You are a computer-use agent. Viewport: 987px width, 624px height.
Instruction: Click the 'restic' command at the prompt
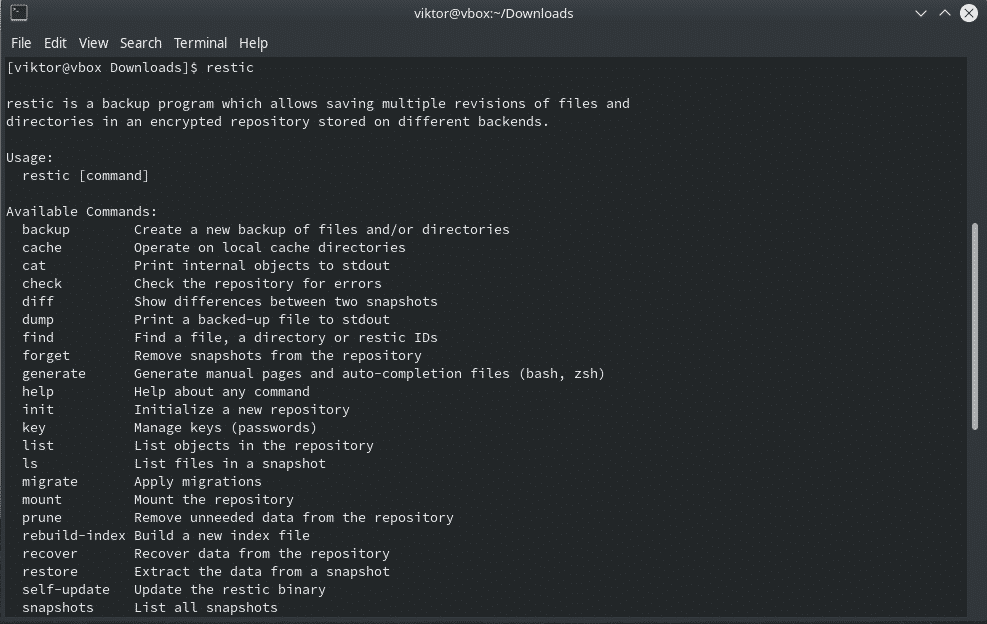[230, 67]
